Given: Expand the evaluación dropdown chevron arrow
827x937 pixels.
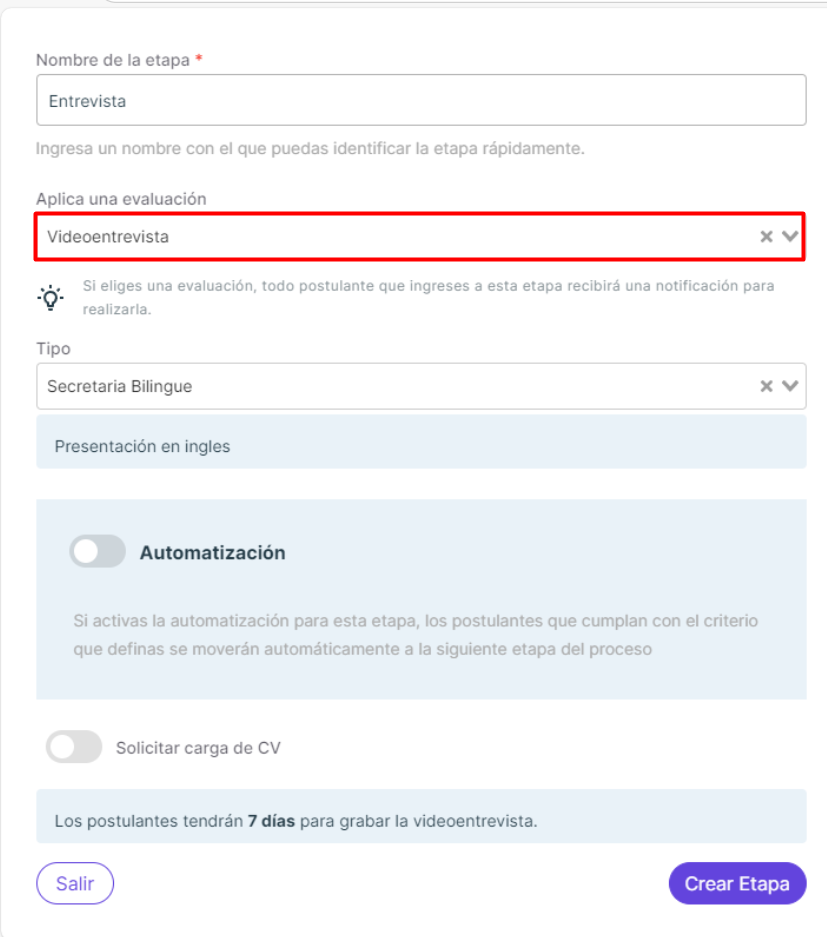Looking at the screenshot, I should pyautogui.click(x=790, y=237).
